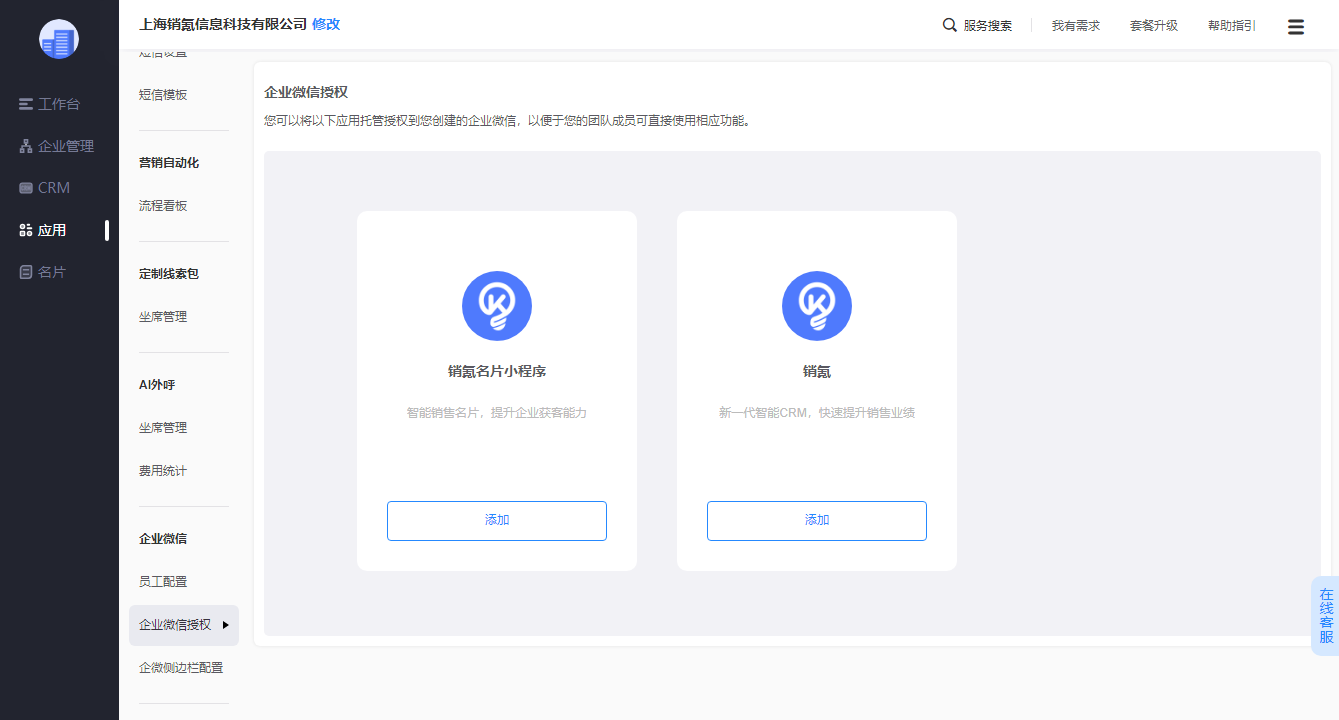Viewport: 1339px width, 720px height.
Task: Open 费用统计 under AI外呼
Action: pos(163,471)
